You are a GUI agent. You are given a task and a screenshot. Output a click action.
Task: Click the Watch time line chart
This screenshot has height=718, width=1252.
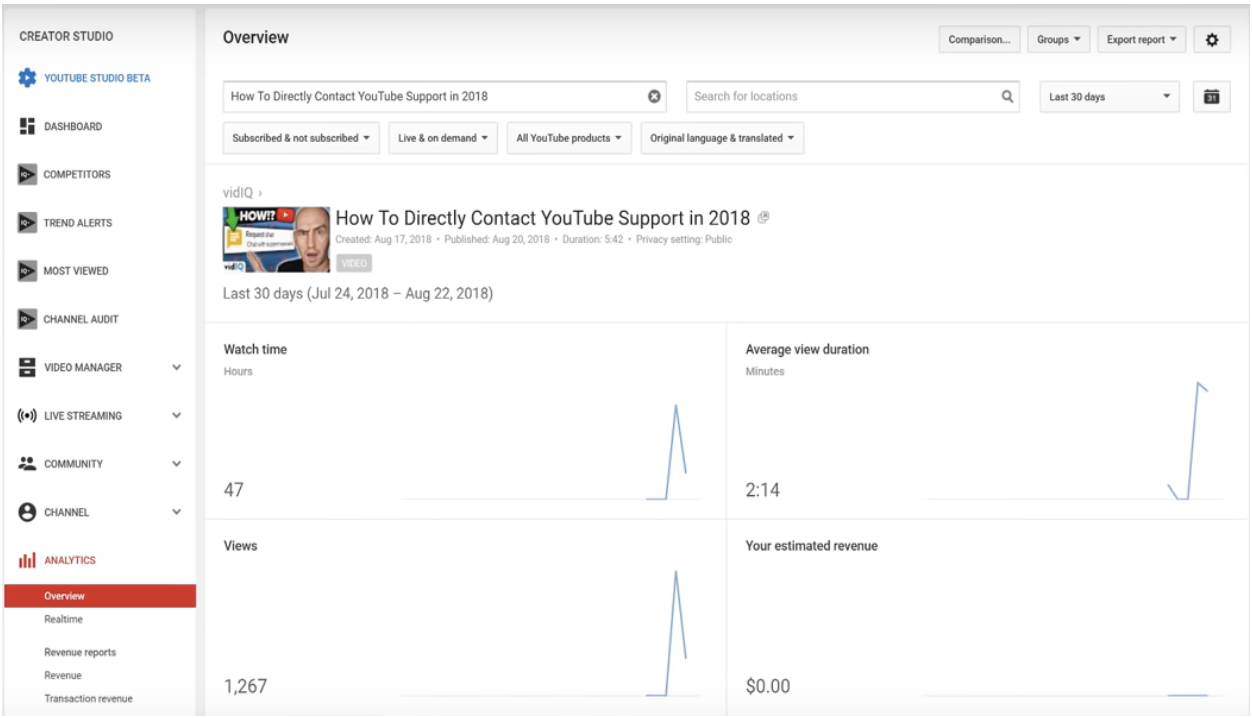[550, 451]
